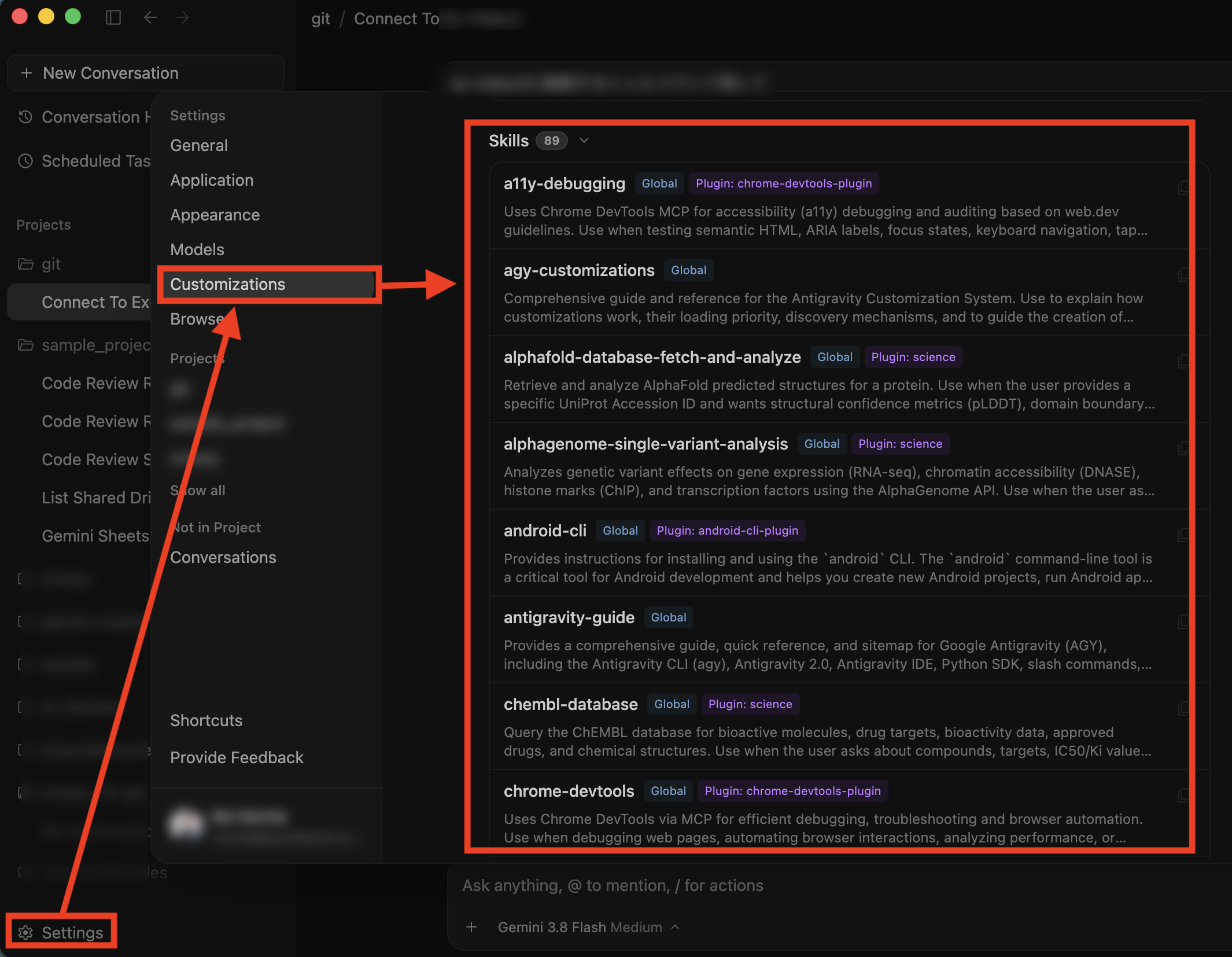Click the Plugin: android-cli-plugin tag
The height and width of the screenshot is (957, 1232).
coord(727,531)
